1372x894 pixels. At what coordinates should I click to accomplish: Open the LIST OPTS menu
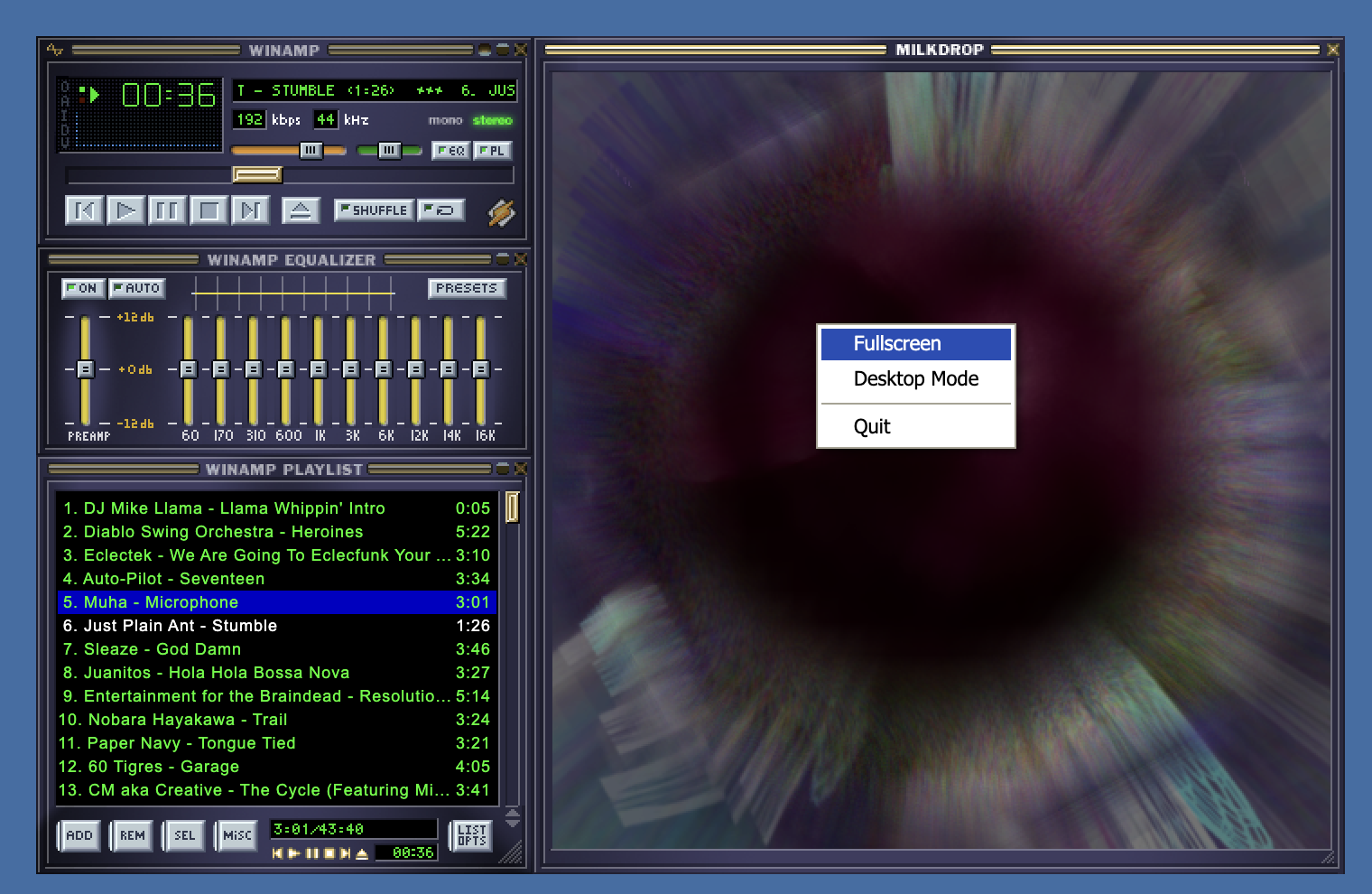(471, 835)
